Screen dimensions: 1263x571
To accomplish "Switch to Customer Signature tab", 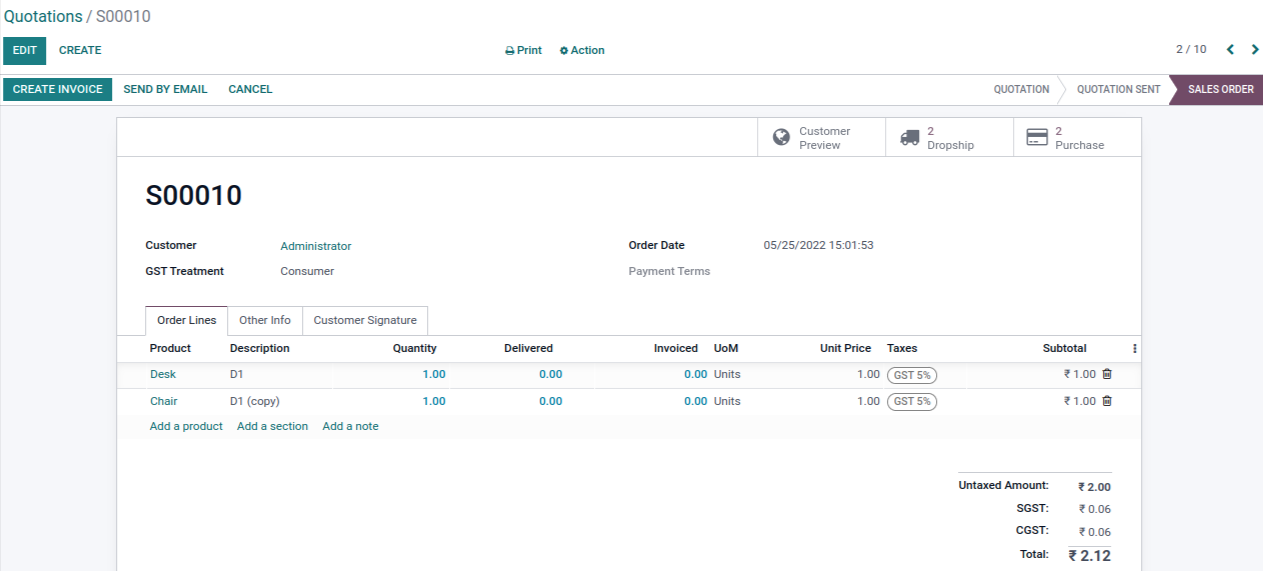I will 365,320.
